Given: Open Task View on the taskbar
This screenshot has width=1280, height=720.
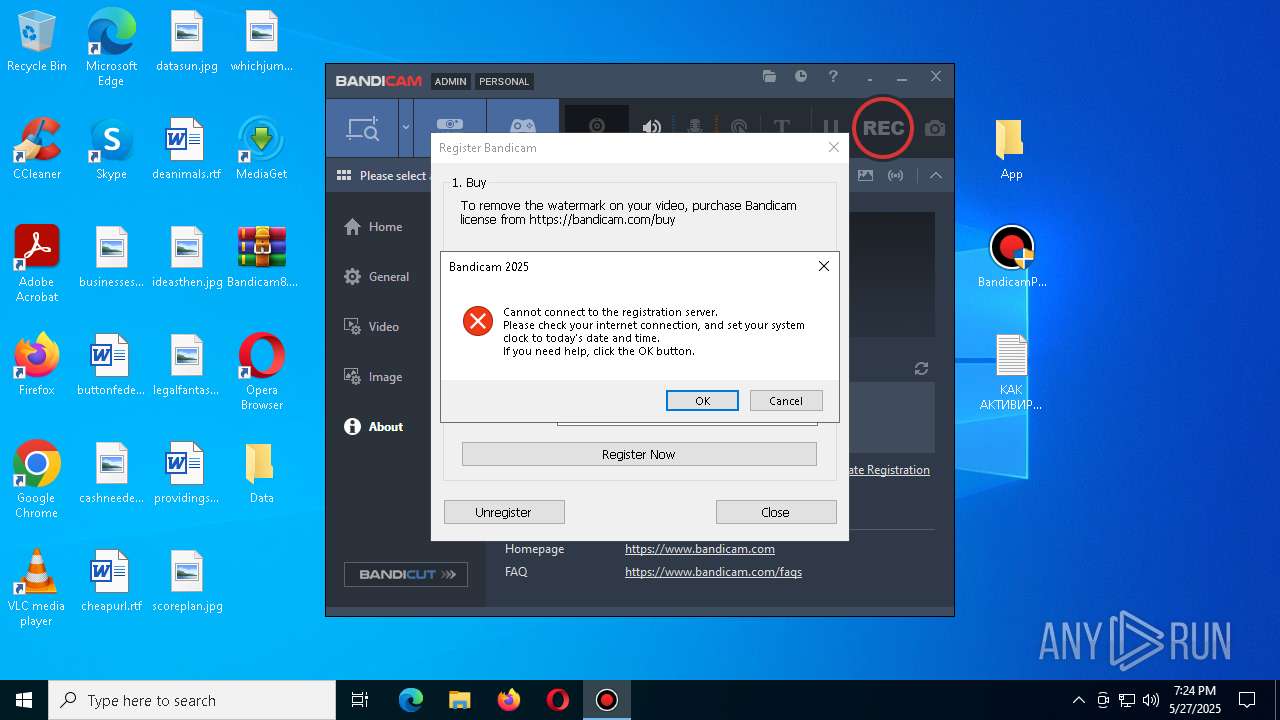Looking at the screenshot, I should 360,700.
